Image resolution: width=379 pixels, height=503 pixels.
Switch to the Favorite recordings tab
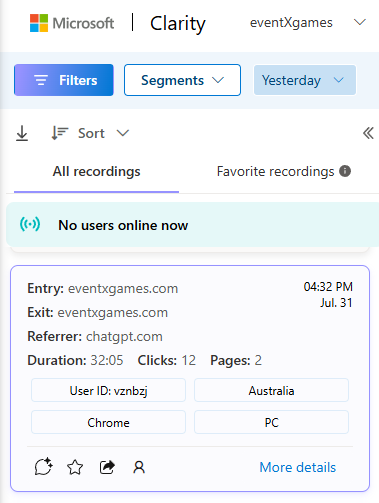[275, 171]
